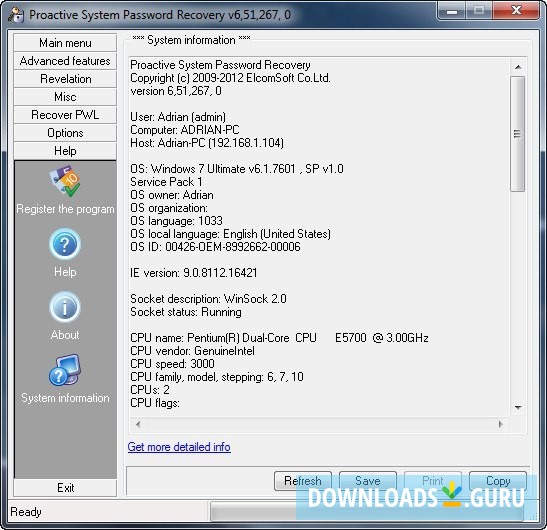Click the vertical scrollbar down arrow
Screen dimensions: 547x530
(x=518, y=408)
